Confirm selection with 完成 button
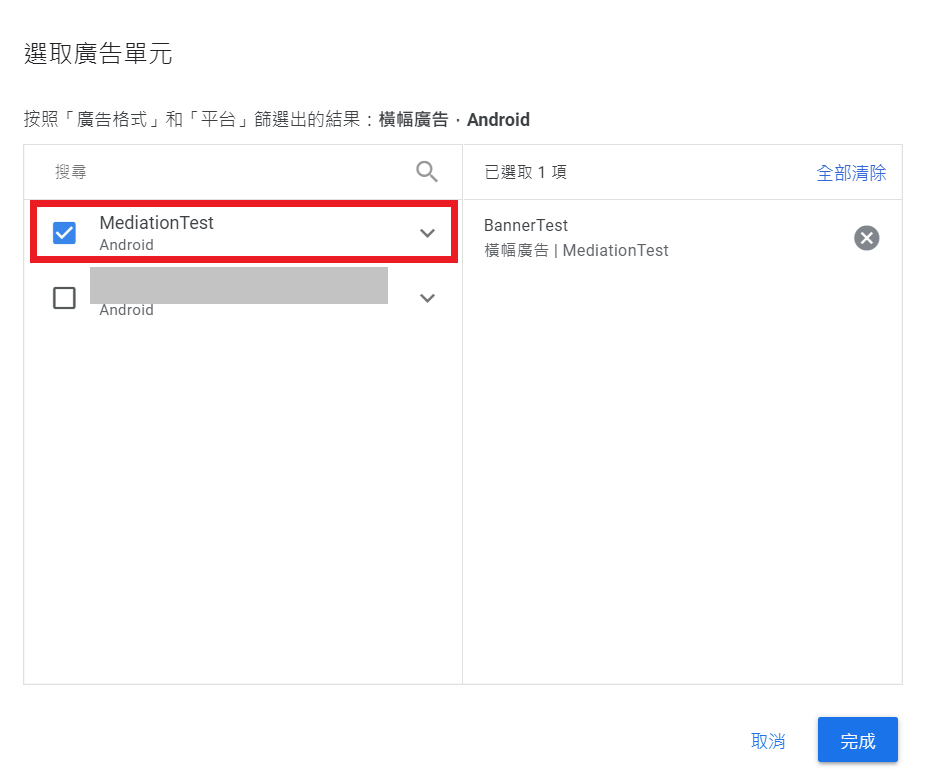 coord(858,740)
